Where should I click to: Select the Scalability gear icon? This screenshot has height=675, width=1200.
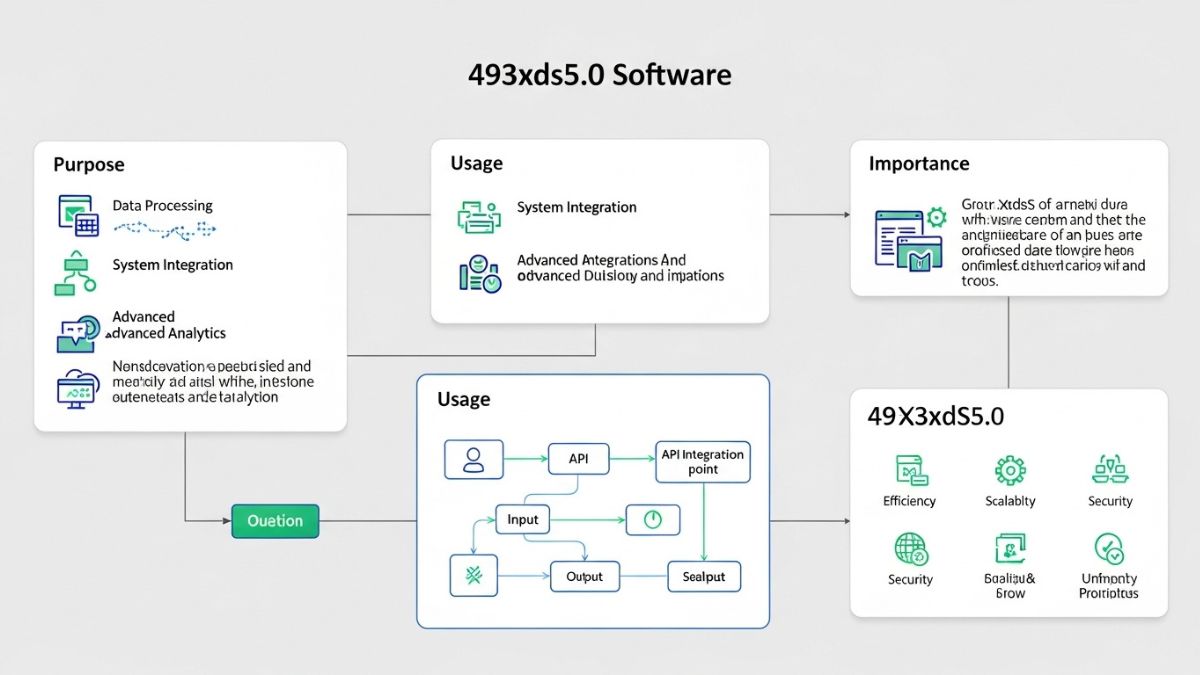(x=1009, y=470)
